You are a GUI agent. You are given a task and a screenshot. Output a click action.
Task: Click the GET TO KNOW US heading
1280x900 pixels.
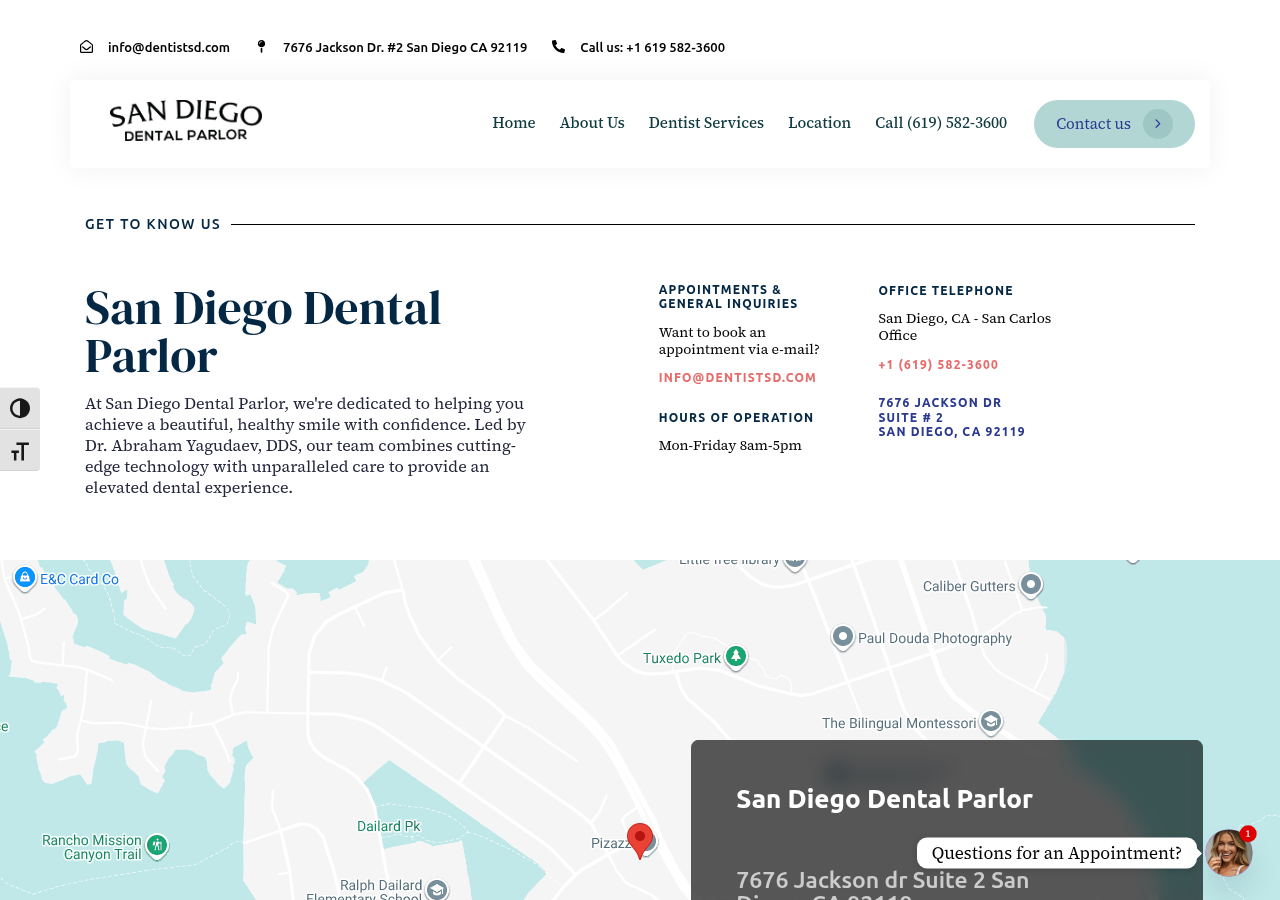click(x=153, y=224)
